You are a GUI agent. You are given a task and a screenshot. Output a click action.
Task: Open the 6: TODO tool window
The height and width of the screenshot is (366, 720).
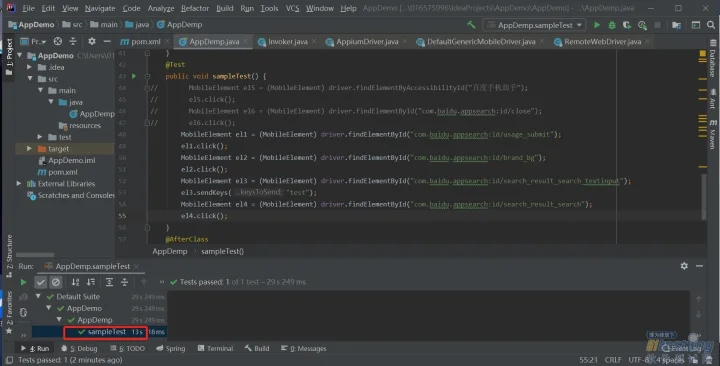tap(127, 349)
